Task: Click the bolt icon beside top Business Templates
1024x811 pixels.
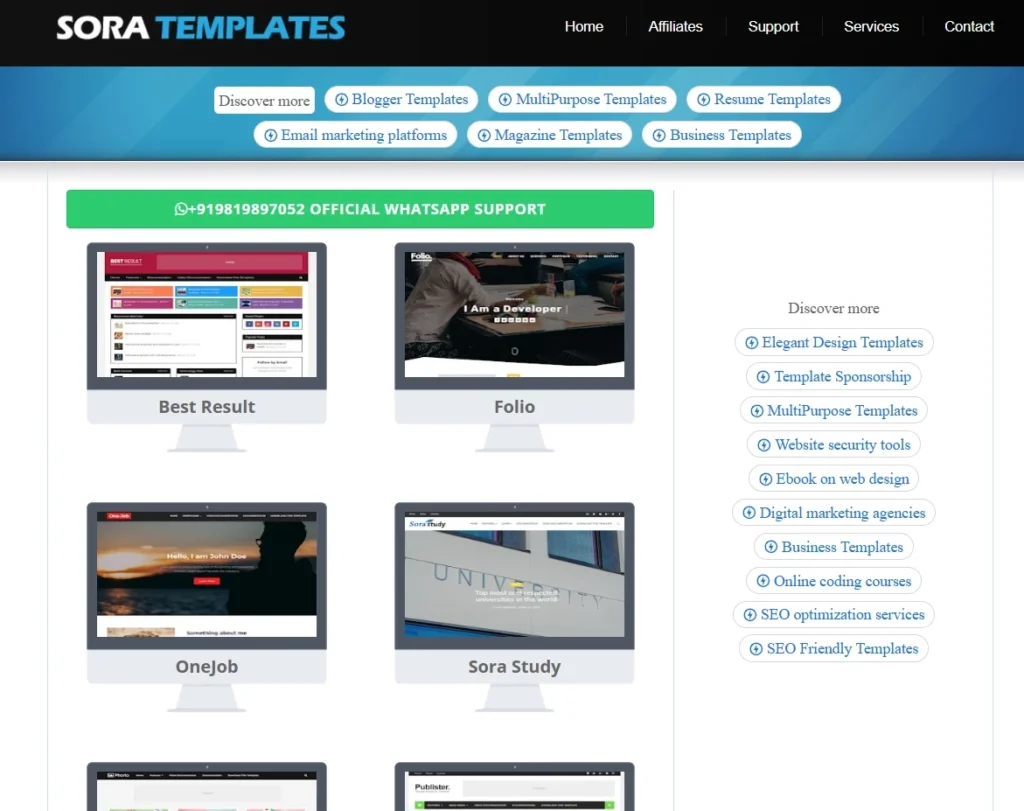Action: 659,135
